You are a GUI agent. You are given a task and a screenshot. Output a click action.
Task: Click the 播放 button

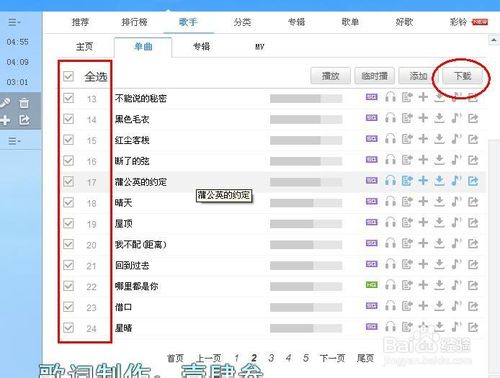[x=330, y=76]
